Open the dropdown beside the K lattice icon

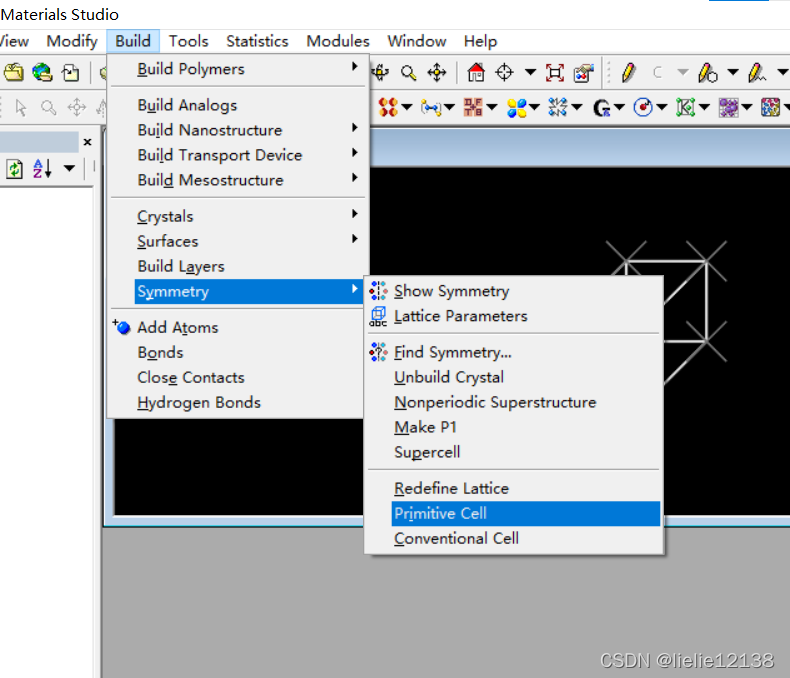(x=704, y=107)
